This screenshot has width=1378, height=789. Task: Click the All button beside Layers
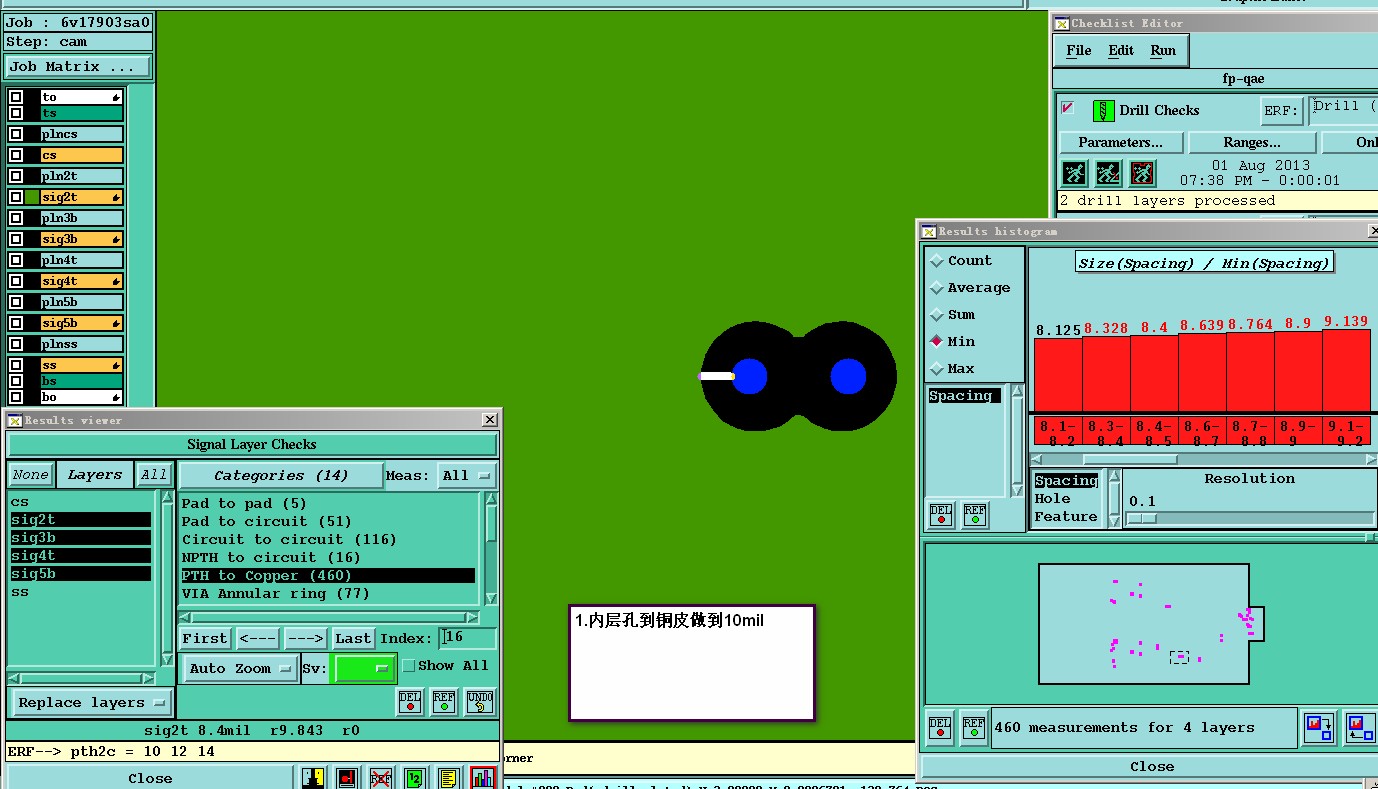(153, 475)
